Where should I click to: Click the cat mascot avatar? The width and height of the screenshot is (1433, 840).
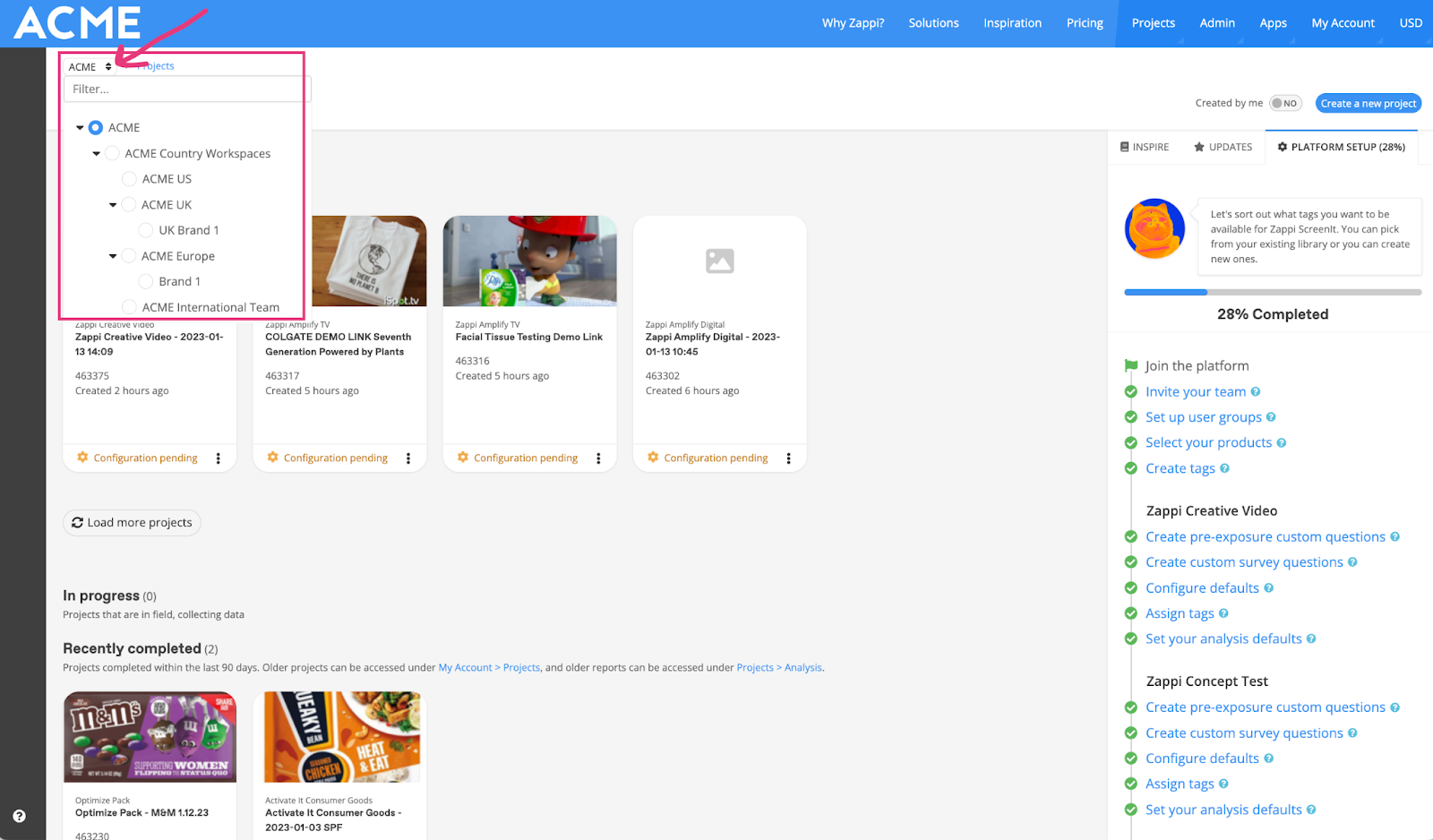[x=1154, y=228]
